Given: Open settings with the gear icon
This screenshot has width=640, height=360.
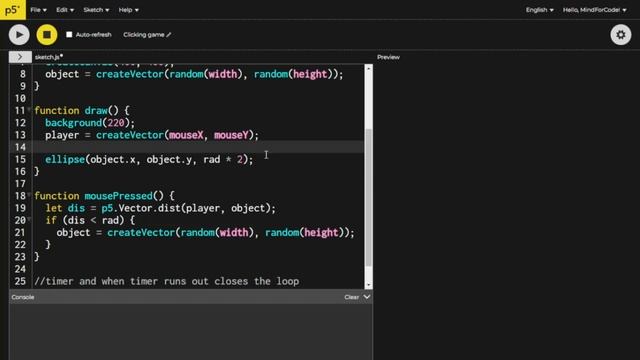Looking at the screenshot, I should click(x=621, y=35).
